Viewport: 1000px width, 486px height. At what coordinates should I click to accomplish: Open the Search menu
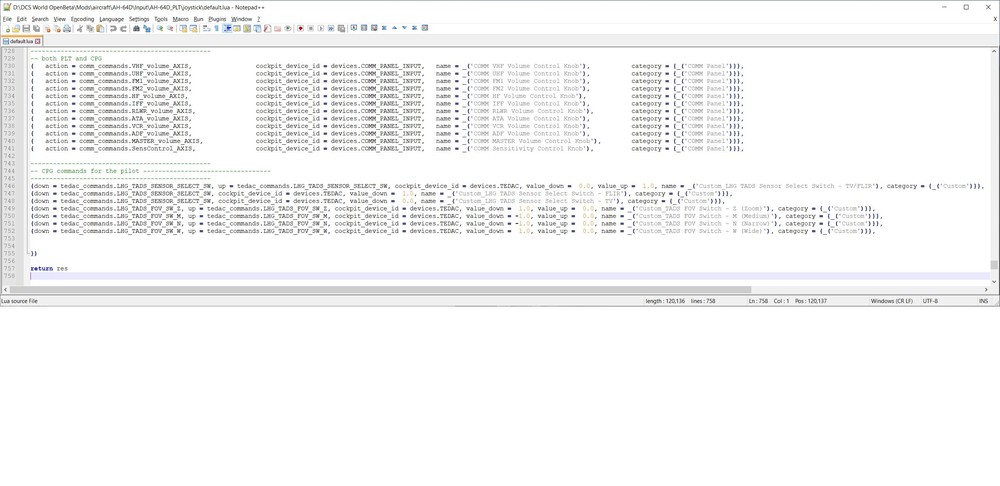tap(40, 19)
